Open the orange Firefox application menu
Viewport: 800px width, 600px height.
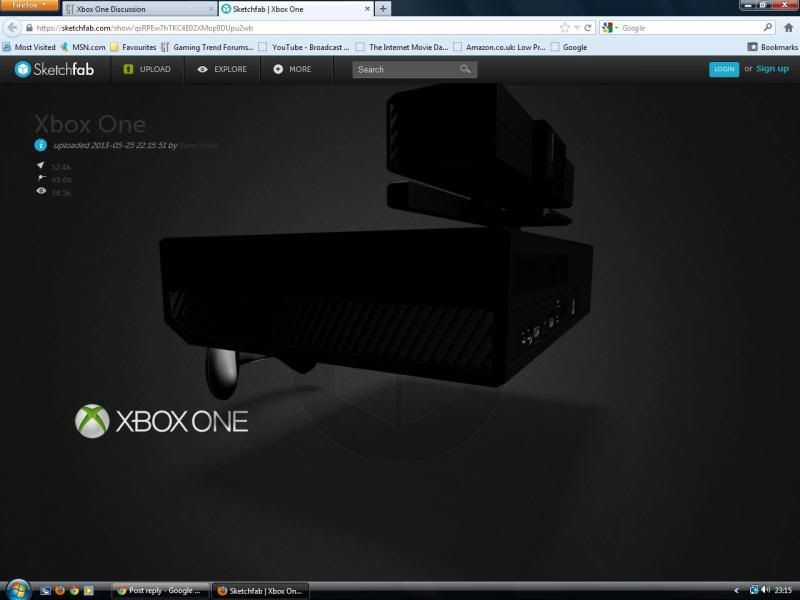(x=29, y=5)
